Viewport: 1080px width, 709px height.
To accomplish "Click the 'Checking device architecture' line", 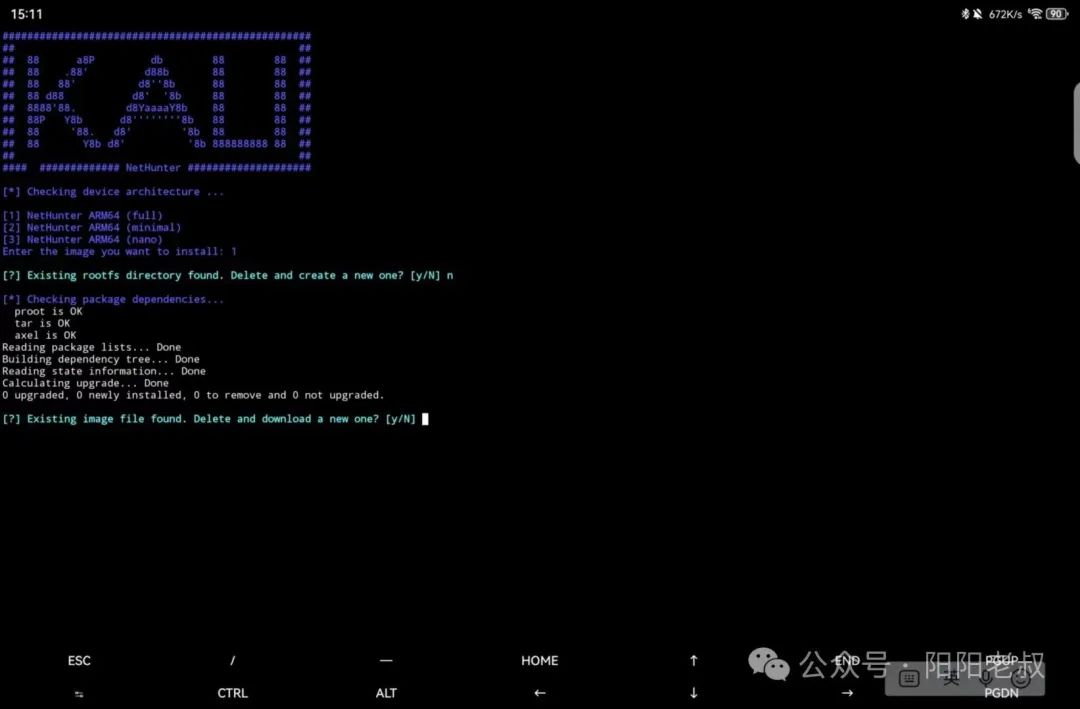I will 113,192.
